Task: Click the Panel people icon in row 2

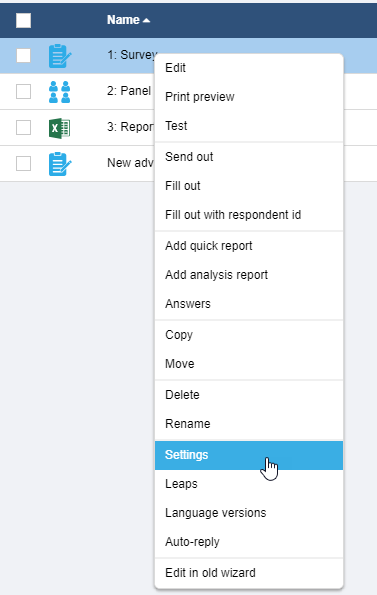Action: coord(60,91)
